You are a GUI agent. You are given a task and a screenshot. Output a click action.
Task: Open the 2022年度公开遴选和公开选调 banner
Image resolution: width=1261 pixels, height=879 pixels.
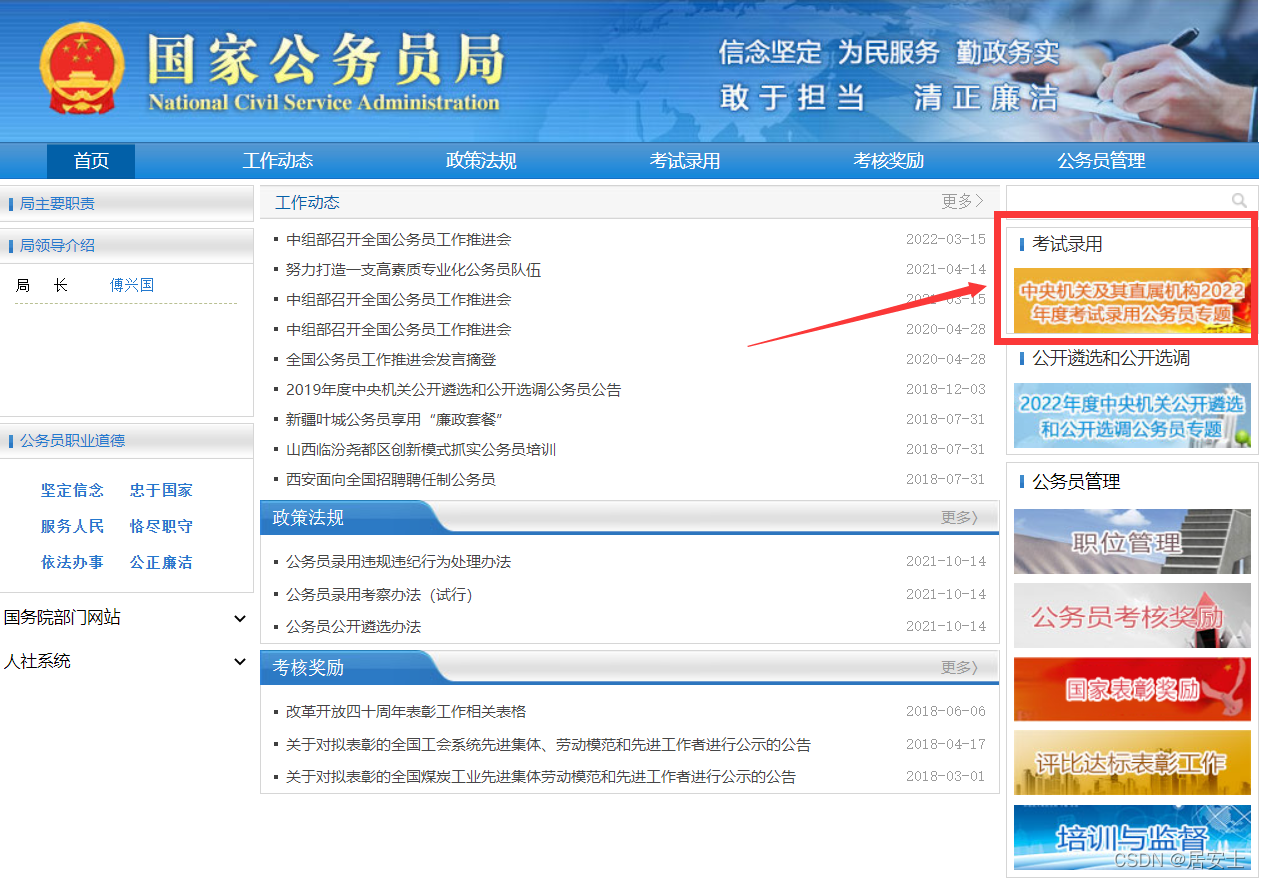1132,415
